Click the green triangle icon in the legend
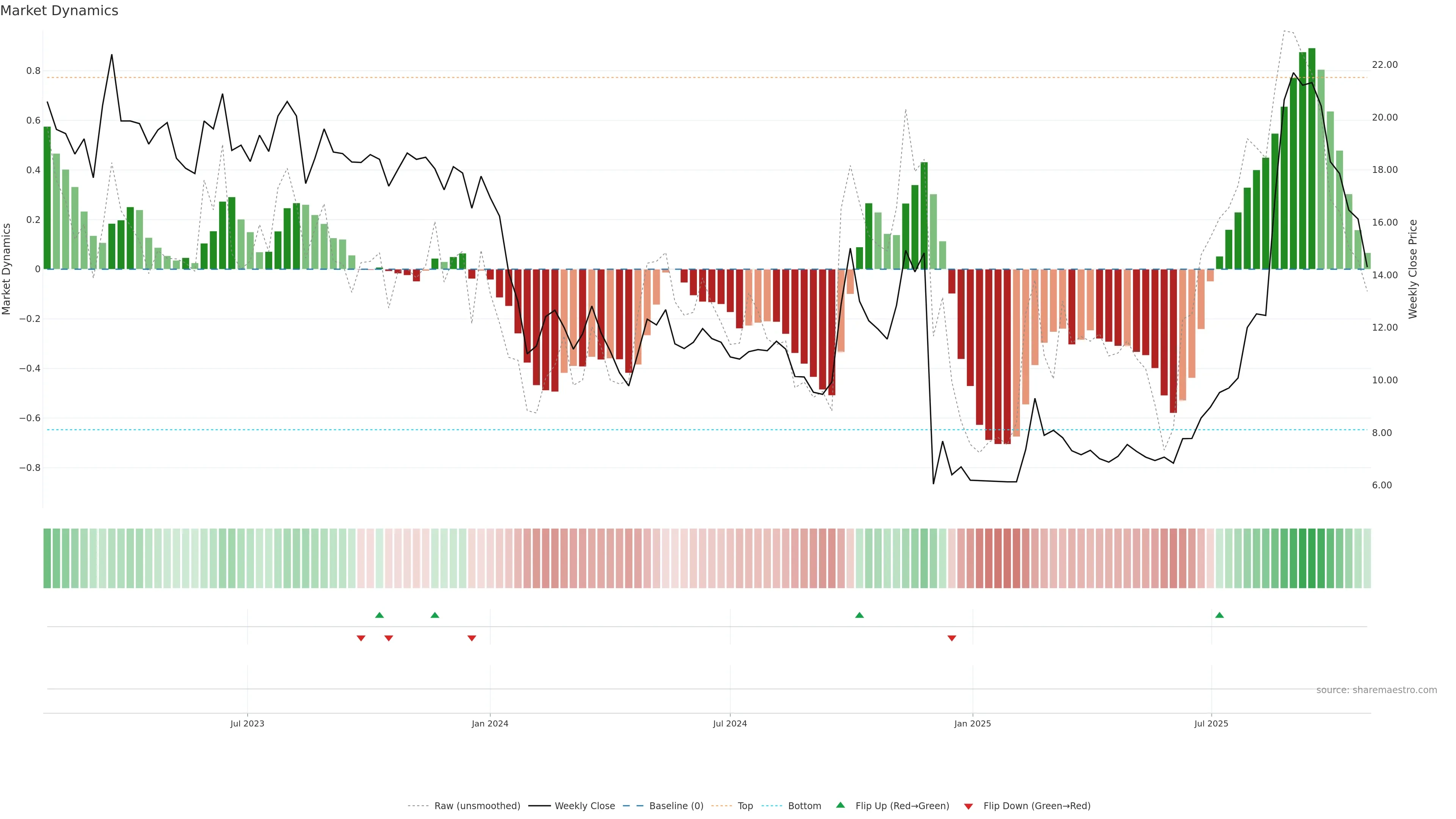 (841, 805)
